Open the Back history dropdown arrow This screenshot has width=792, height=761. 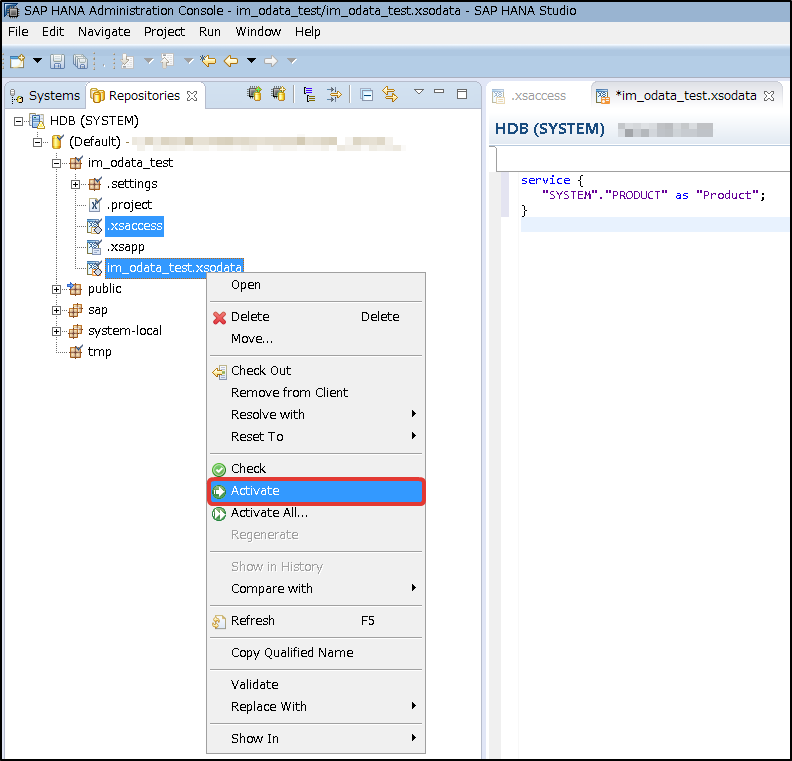click(251, 61)
